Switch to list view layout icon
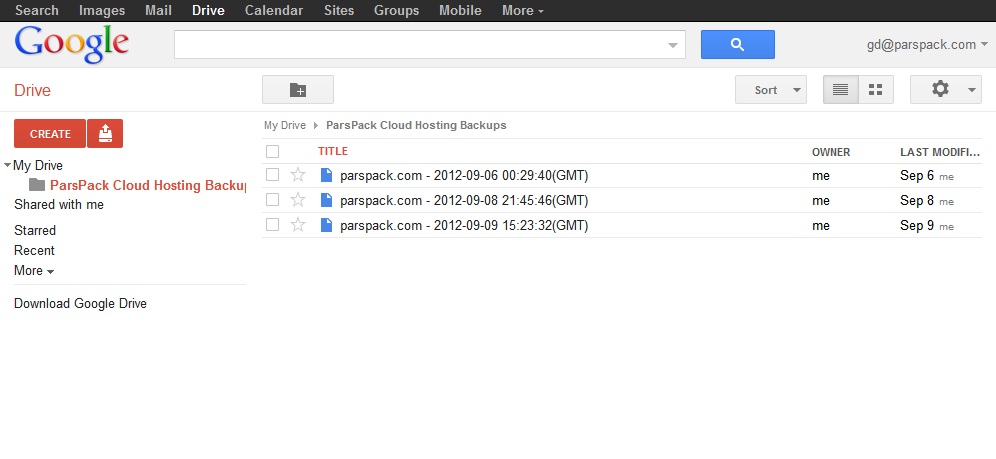 (x=840, y=90)
